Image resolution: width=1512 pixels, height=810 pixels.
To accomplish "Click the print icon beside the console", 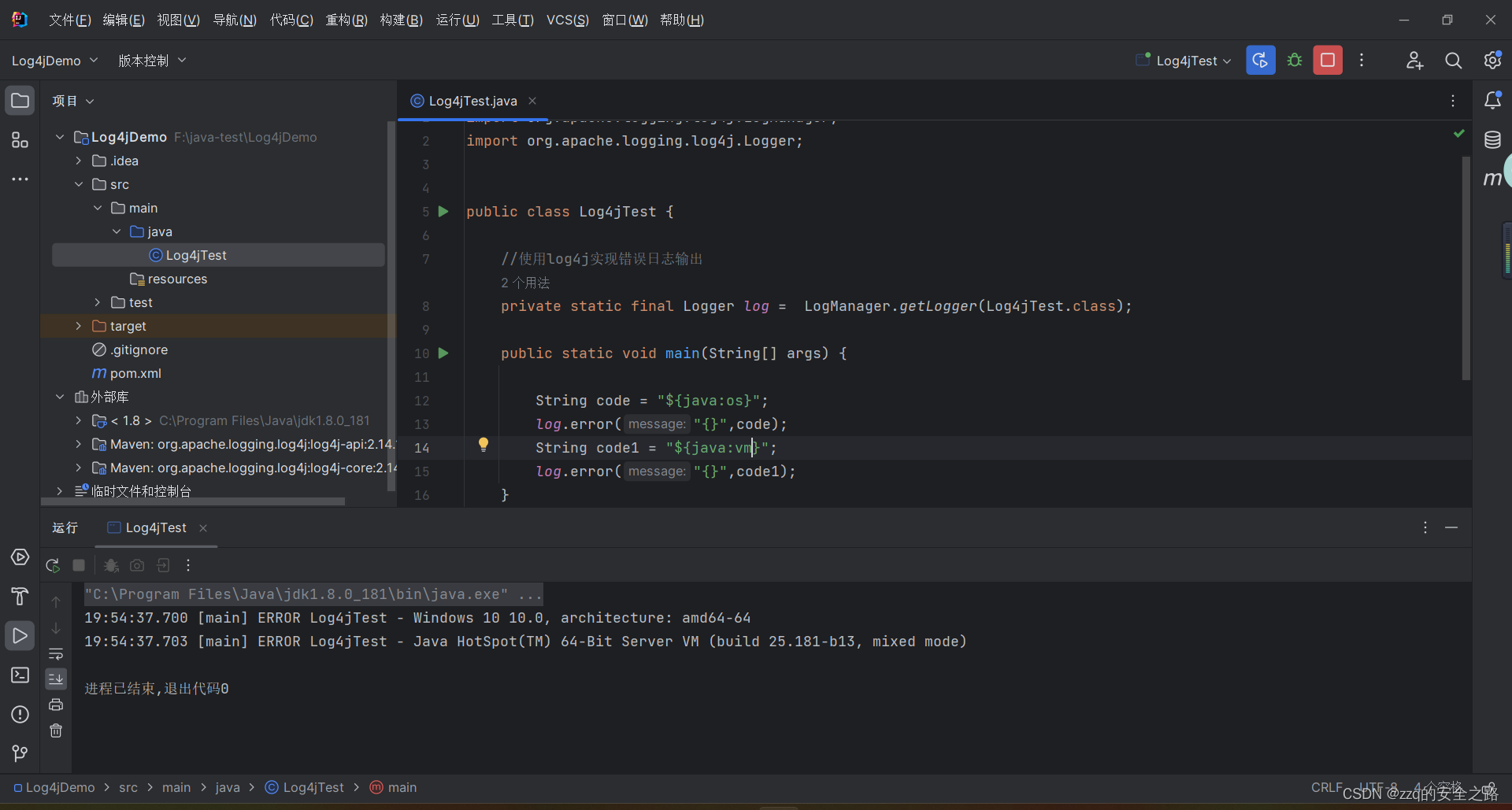I will tap(56, 705).
